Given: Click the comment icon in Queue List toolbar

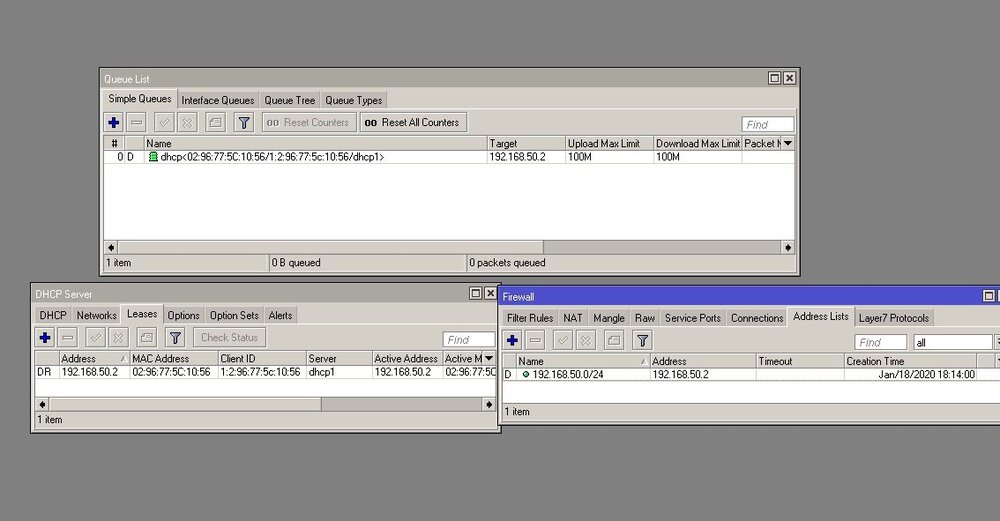Looking at the screenshot, I should 215,123.
